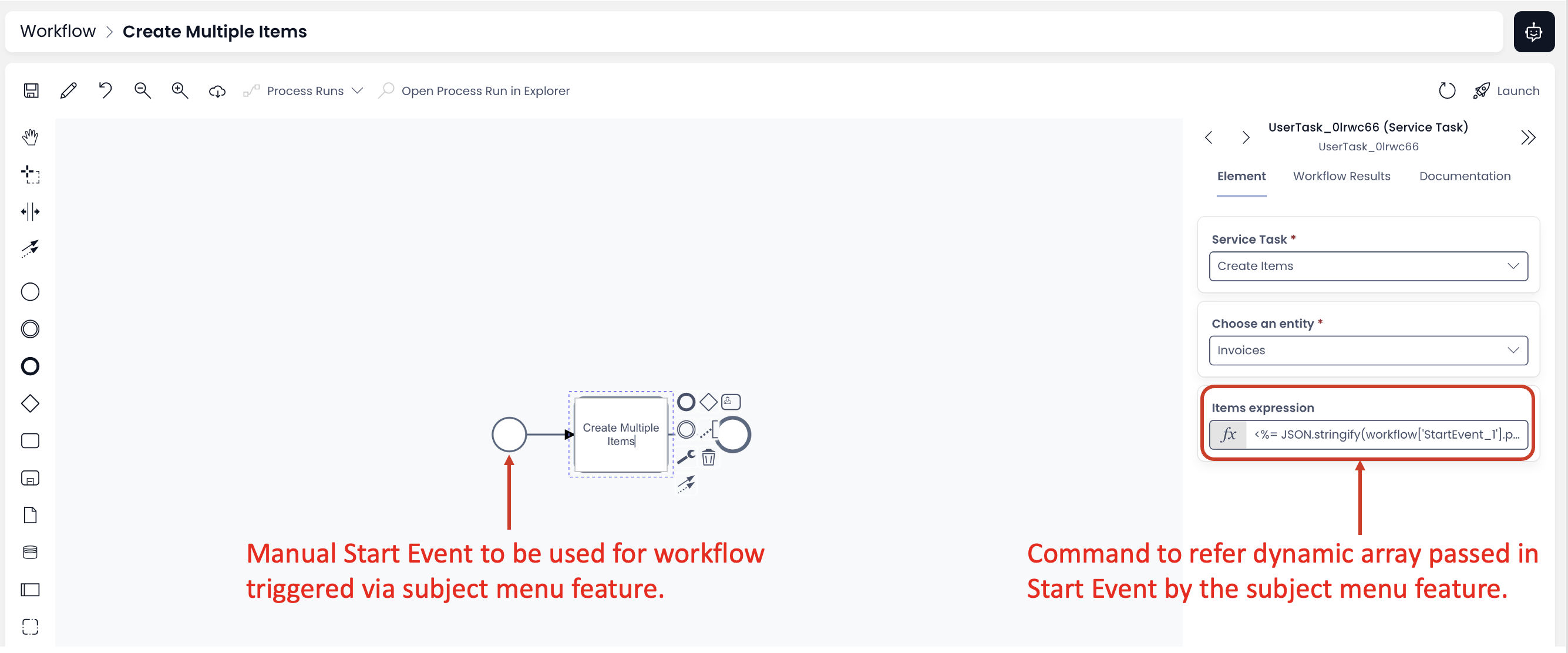Click Open Process Run in Explorer

pyautogui.click(x=473, y=90)
